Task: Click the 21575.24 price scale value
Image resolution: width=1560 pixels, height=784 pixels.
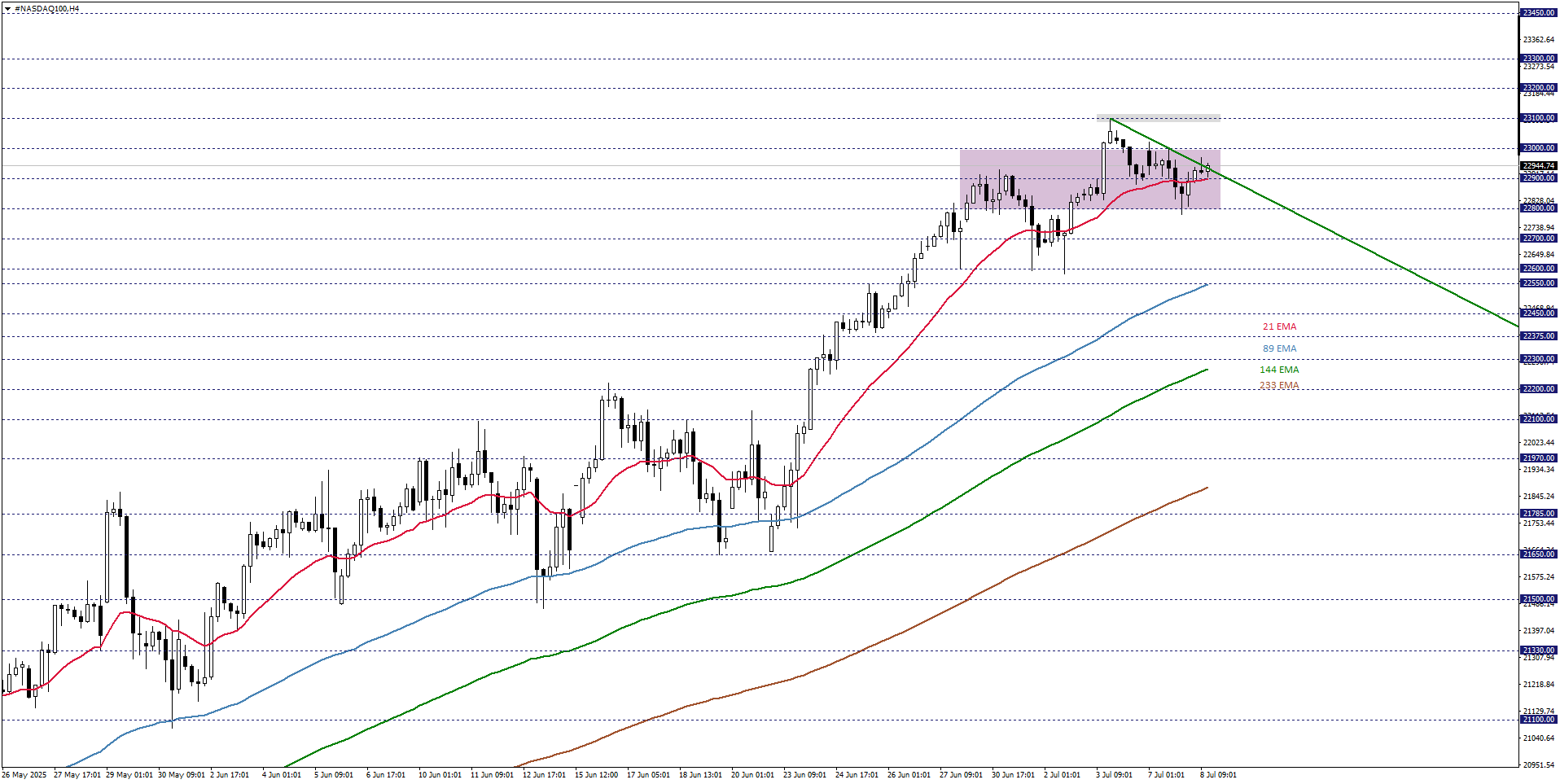Action: coord(1538,577)
